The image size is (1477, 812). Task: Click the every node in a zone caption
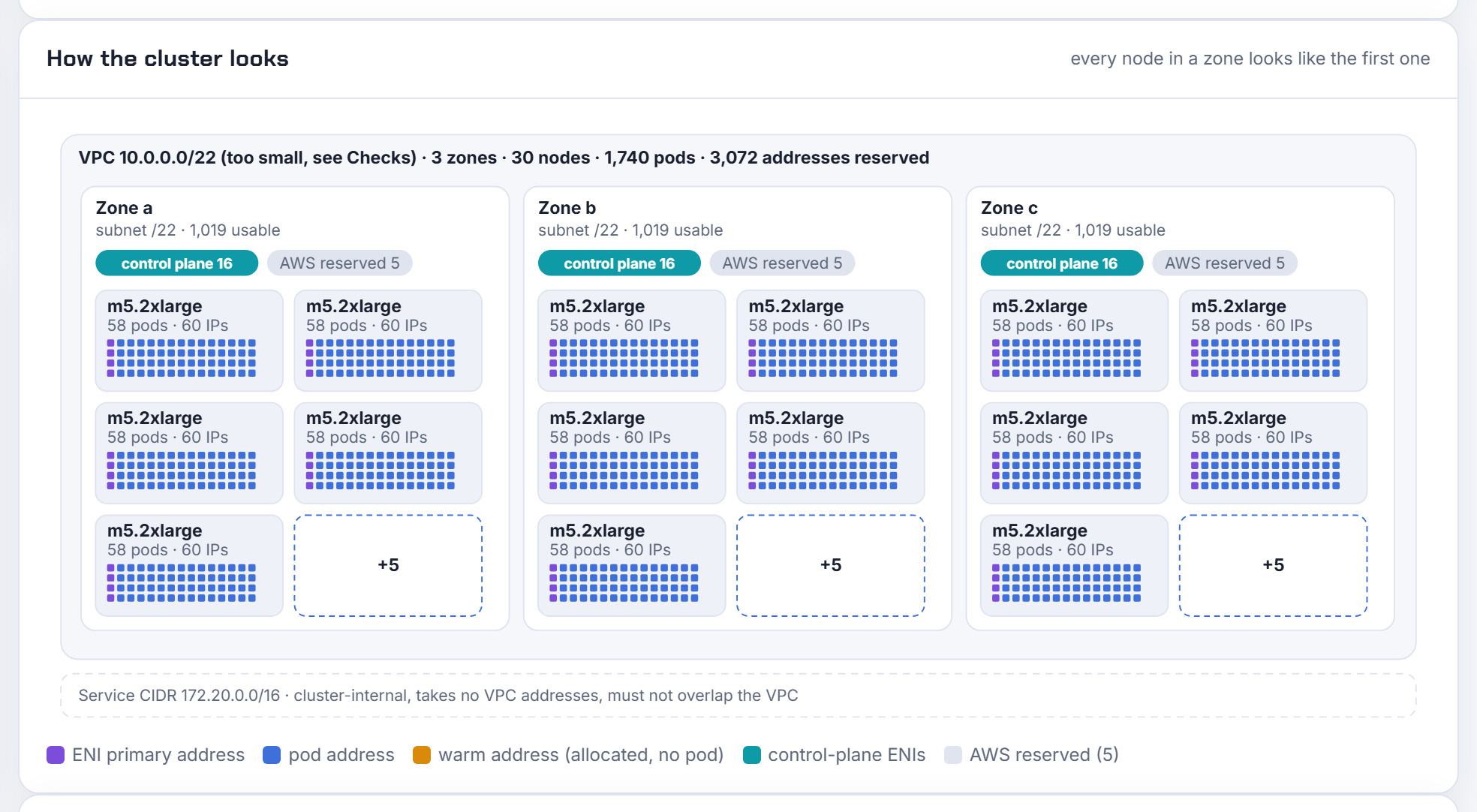[1250, 59]
